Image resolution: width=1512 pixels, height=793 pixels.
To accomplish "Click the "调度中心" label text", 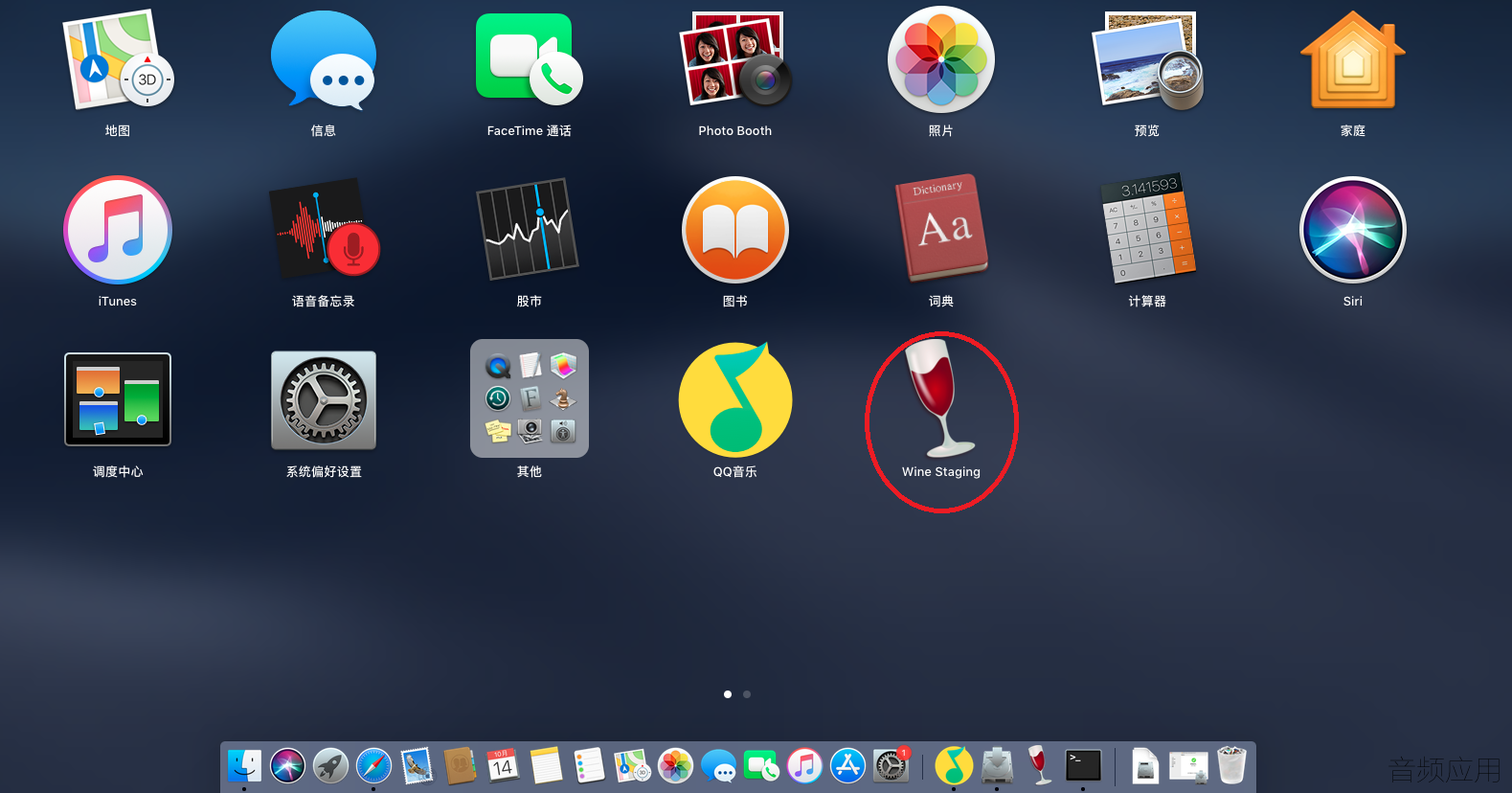I will [x=118, y=472].
